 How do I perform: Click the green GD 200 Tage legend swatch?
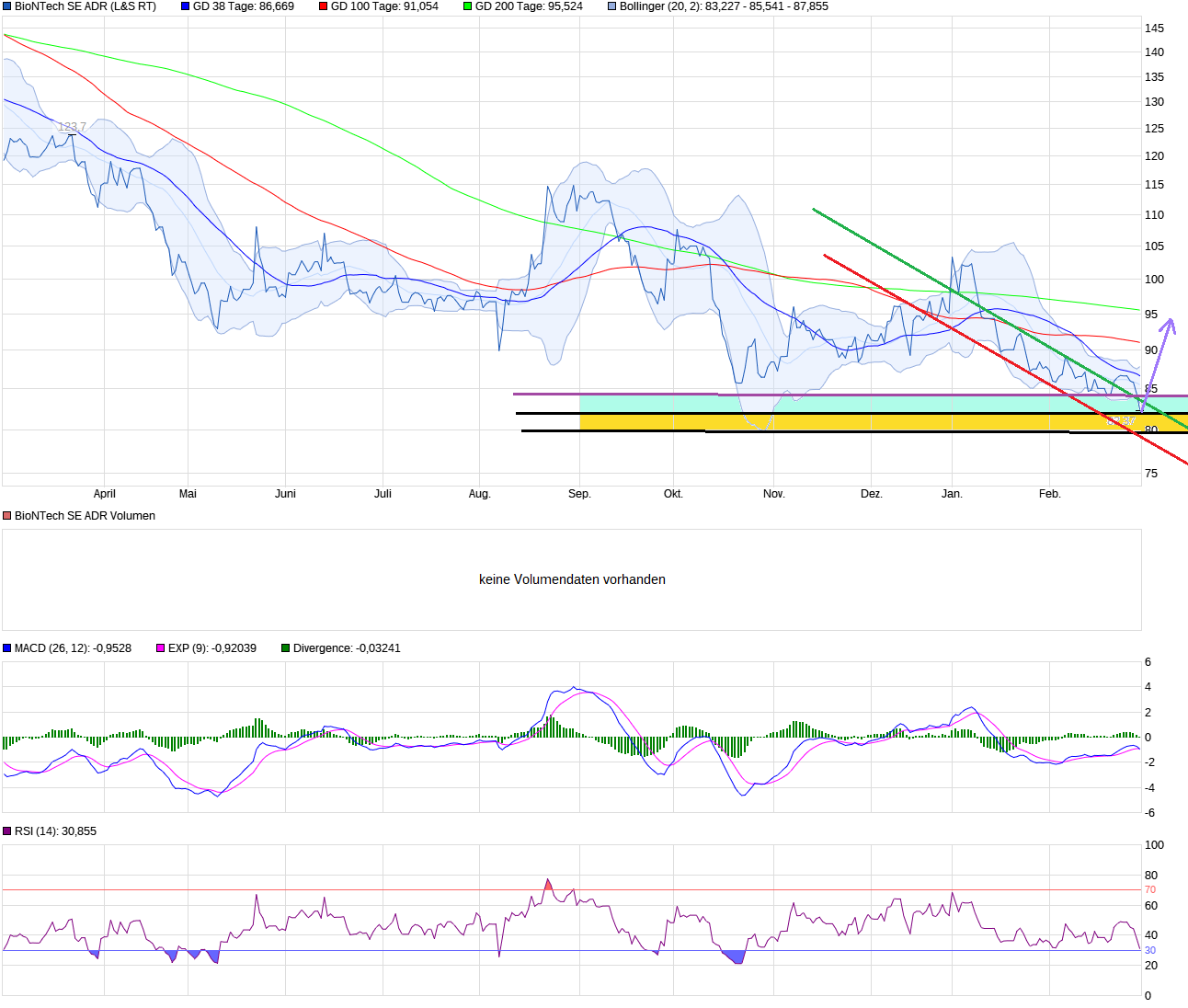coord(467,6)
